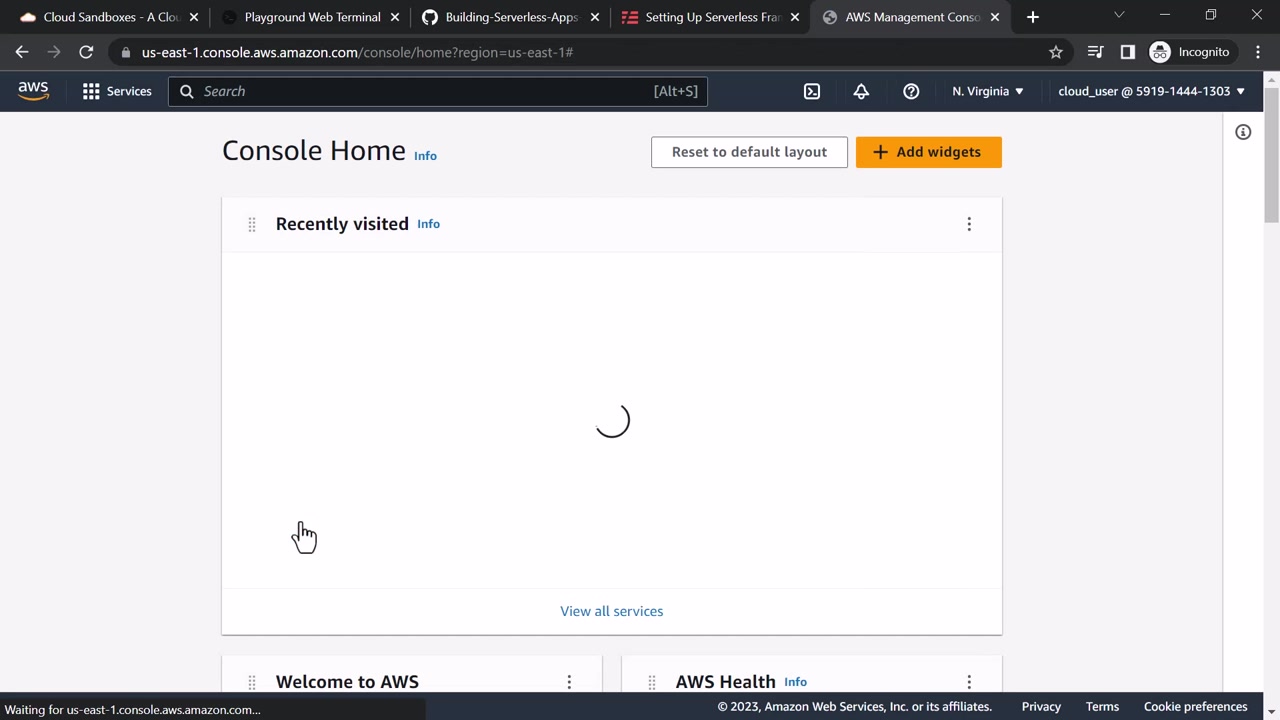Bookmark this page with the star

(1056, 52)
